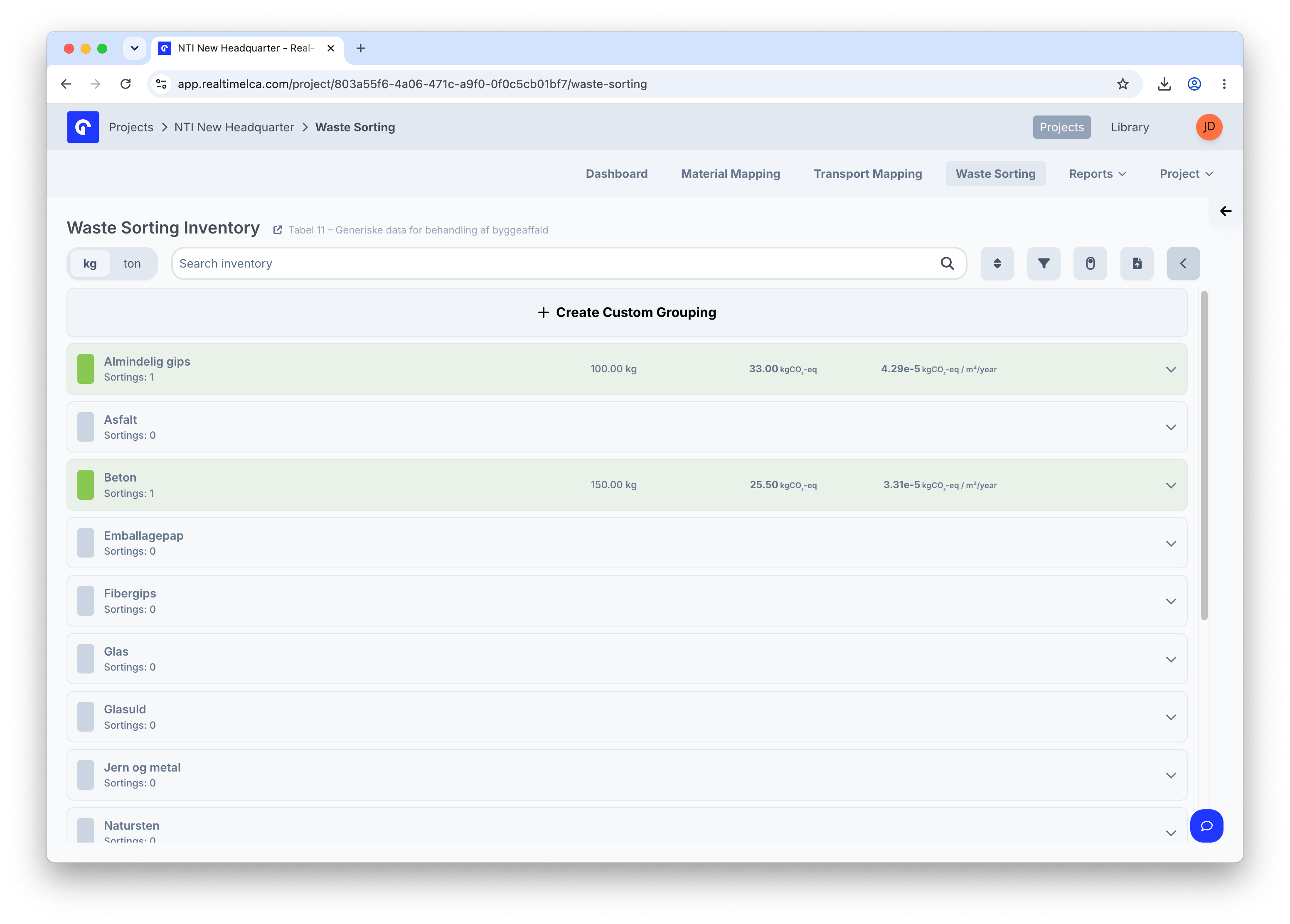Expand the Jern og metal row

(1171, 775)
